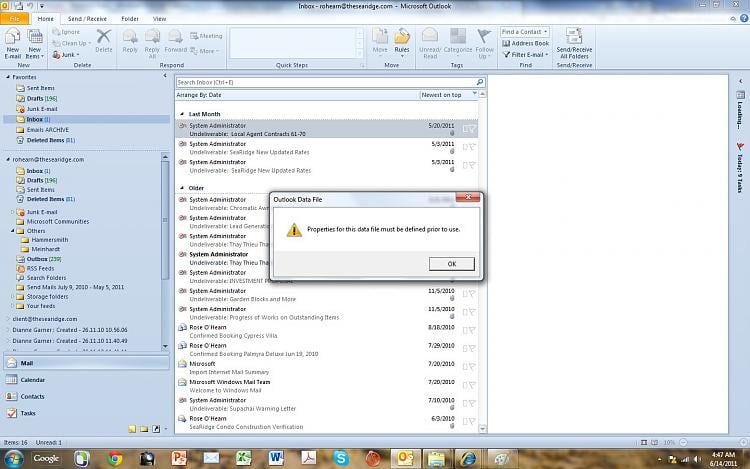Flag the Import Internet Mail Summary message
The height and width of the screenshot is (469, 750).
pos(472,367)
